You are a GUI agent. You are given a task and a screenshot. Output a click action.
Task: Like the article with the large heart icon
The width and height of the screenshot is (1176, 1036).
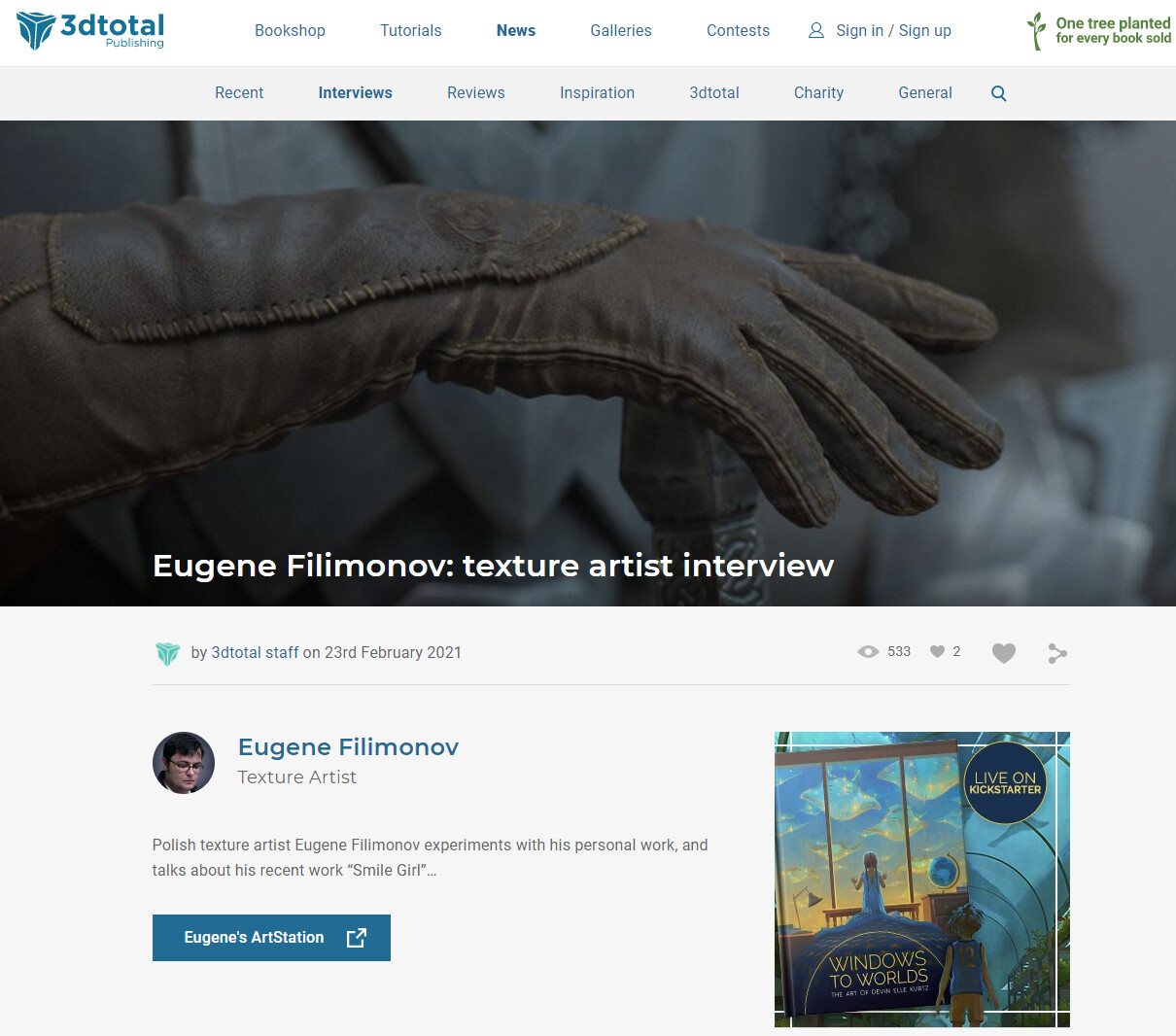[1004, 653]
